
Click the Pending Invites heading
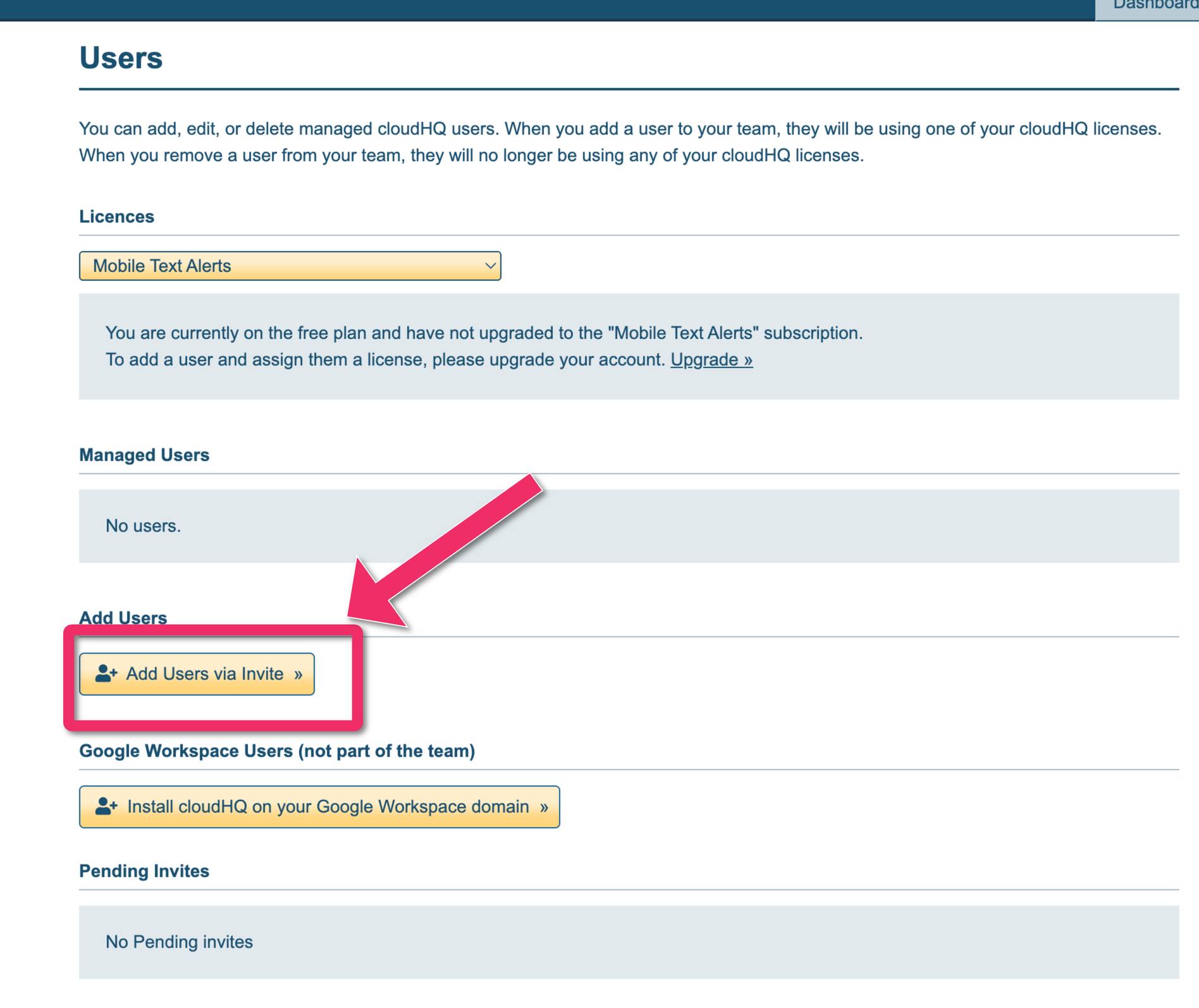[144, 871]
